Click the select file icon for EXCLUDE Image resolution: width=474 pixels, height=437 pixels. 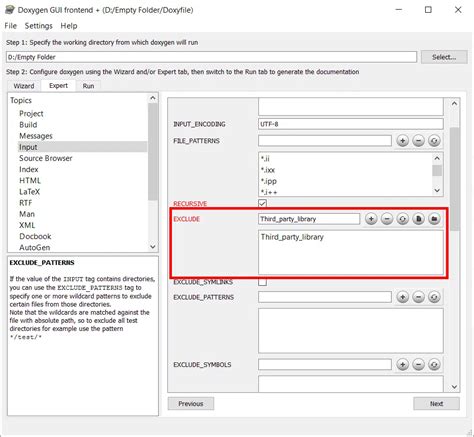(418, 219)
